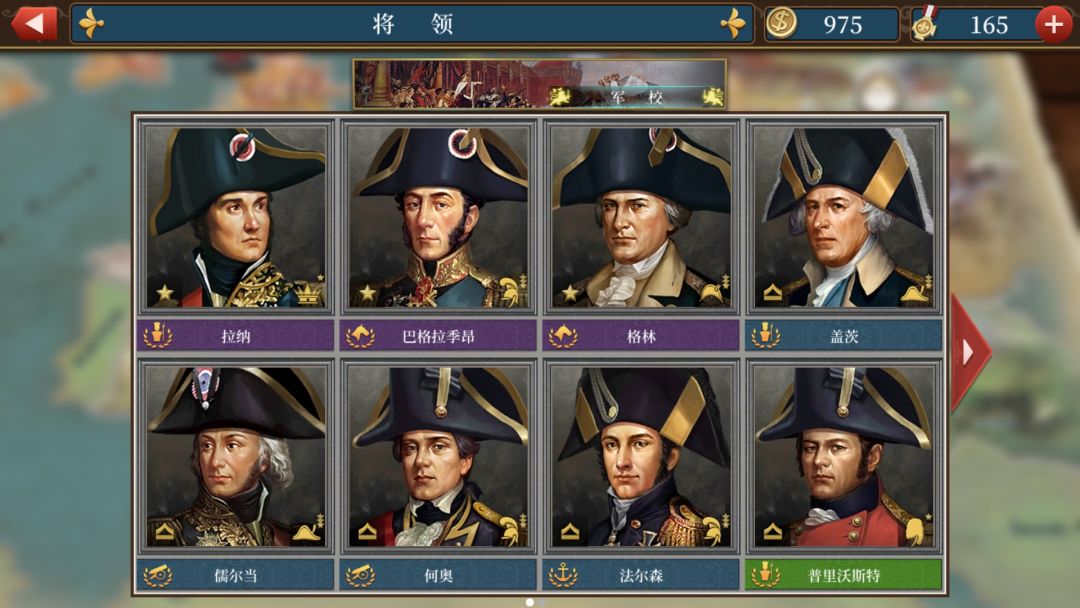Select the green 普里沃斯特 name label

pos(844,575)
